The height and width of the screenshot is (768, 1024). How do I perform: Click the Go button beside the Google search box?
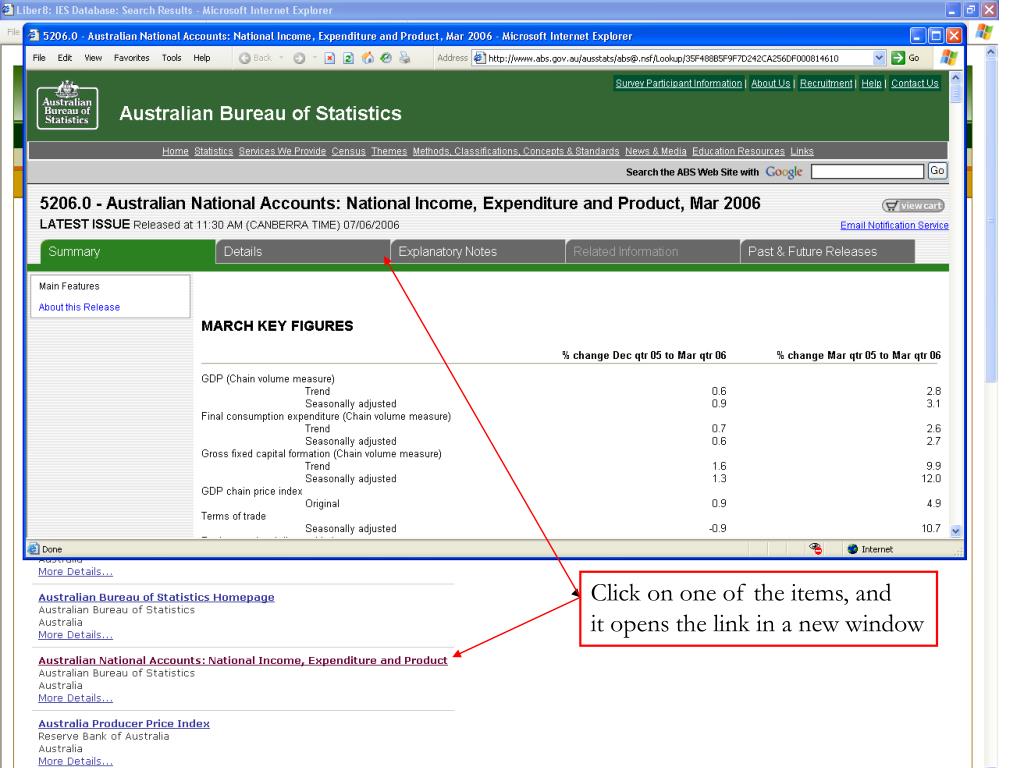point(937,171)
